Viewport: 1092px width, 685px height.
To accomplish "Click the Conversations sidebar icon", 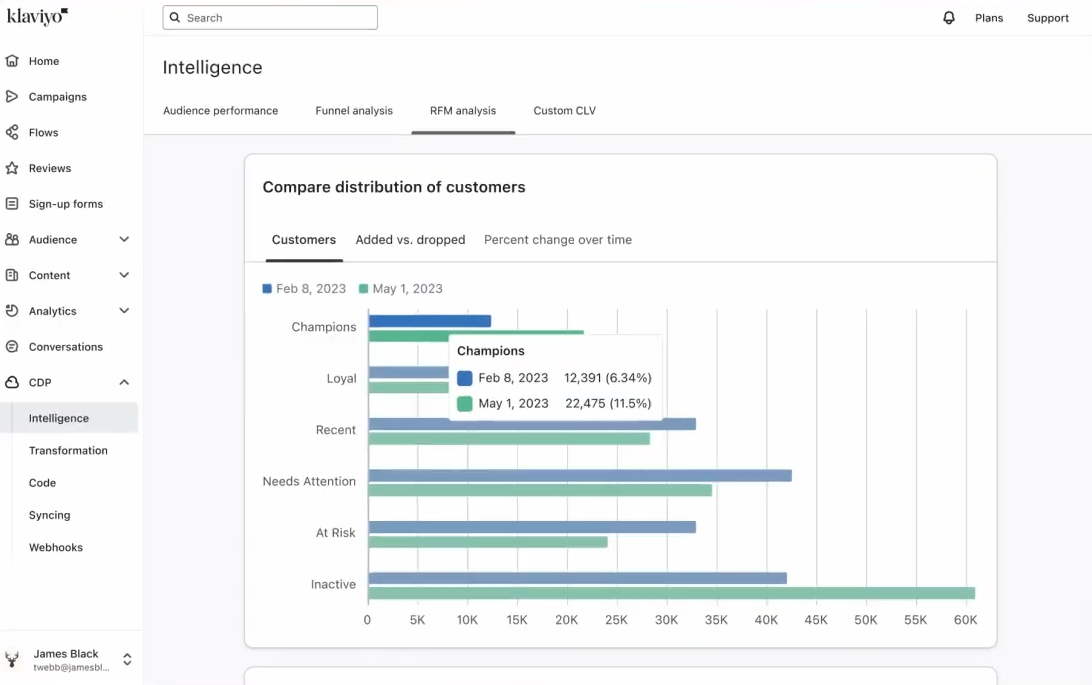I will (14, 346).
